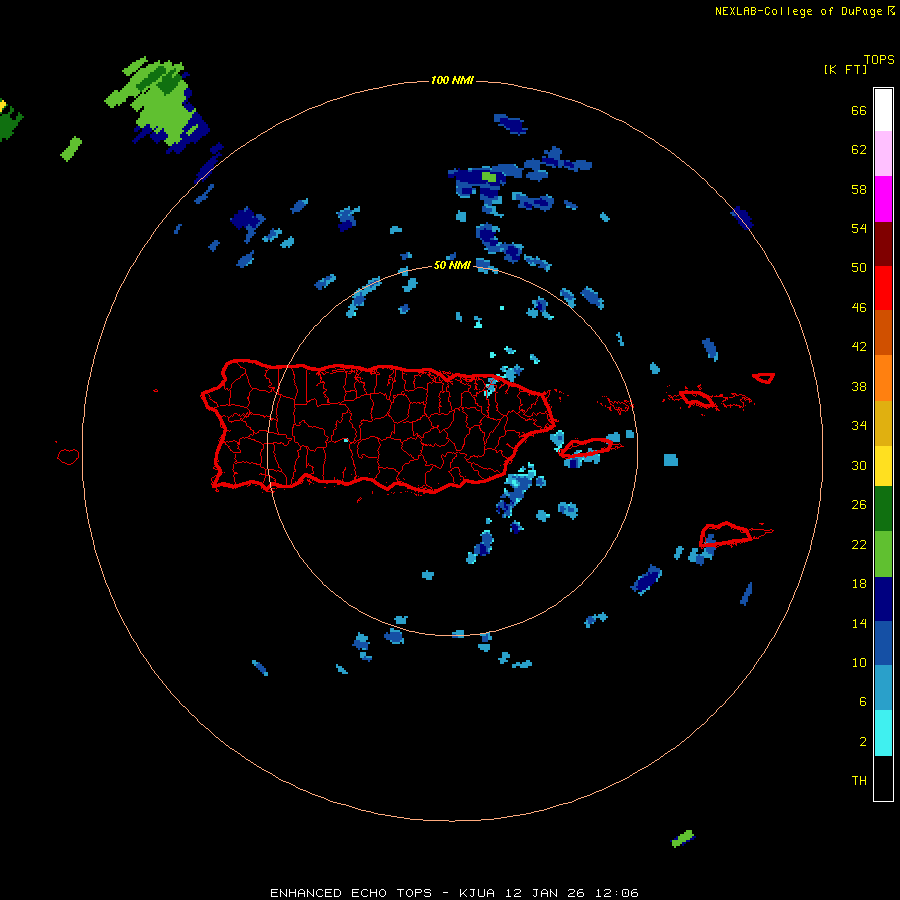The width and height of the screenshot is (900, 900).
Task: Click the 38 value on the legend
Action: (x=859, y=386)
